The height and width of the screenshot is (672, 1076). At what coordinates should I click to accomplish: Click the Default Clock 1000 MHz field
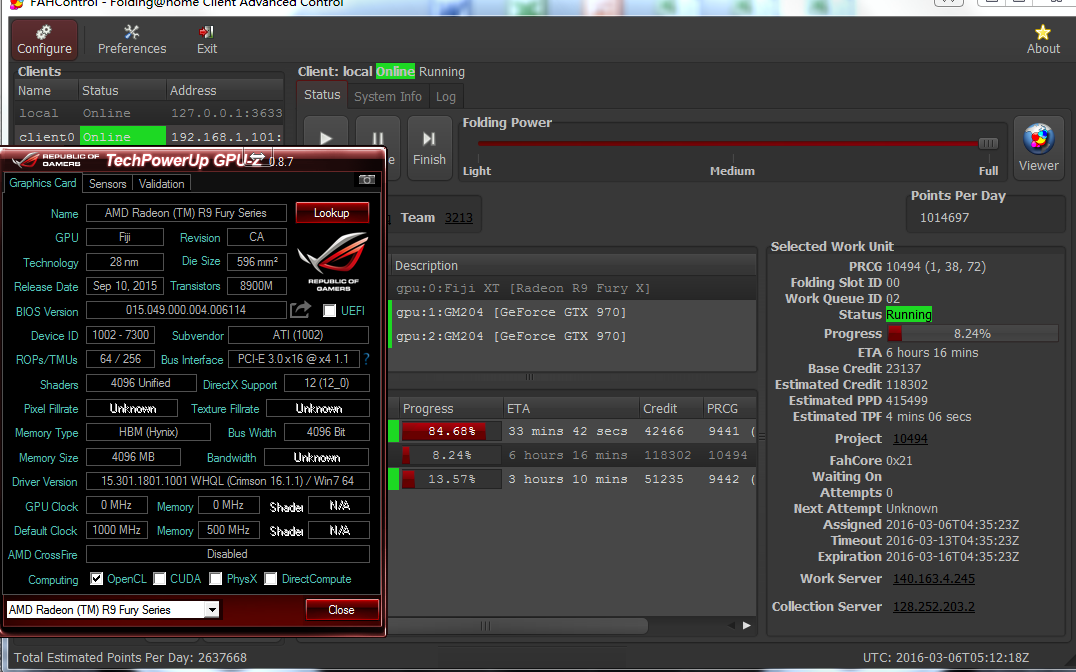pos(117,530)
